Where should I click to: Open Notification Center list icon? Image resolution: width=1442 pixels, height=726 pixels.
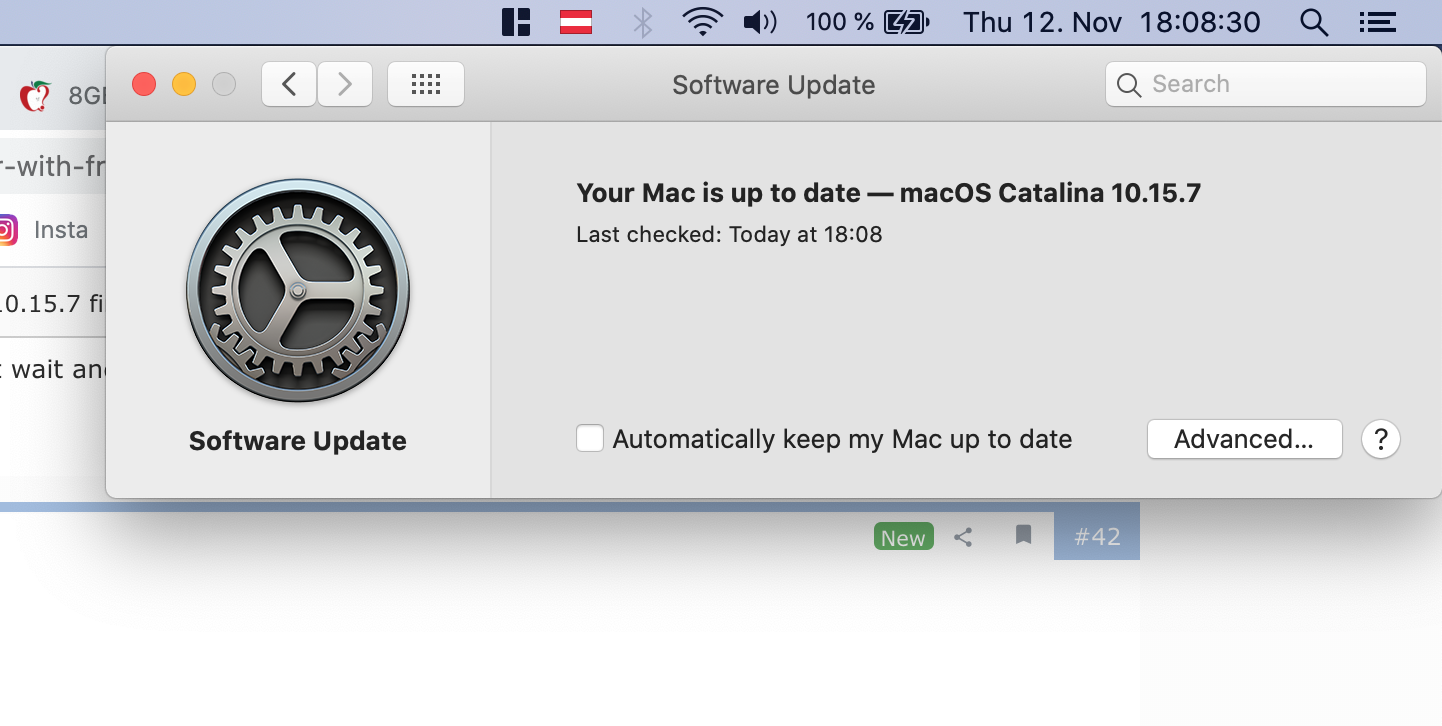pyautogui.click(x=1378, y=22)
